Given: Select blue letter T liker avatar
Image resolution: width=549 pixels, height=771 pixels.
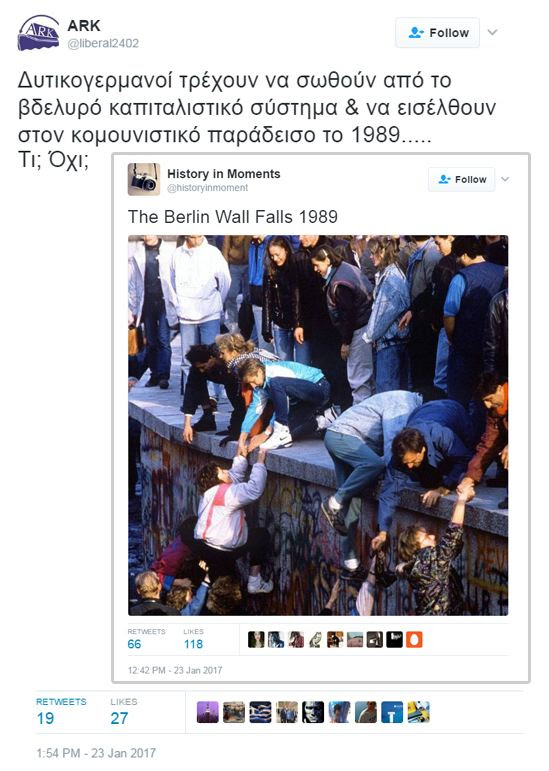Looking at the screenshot, I should pos(391,712).
